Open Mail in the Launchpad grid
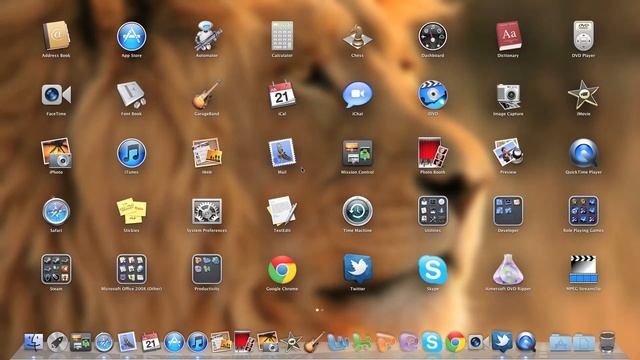 click(282, 153)
